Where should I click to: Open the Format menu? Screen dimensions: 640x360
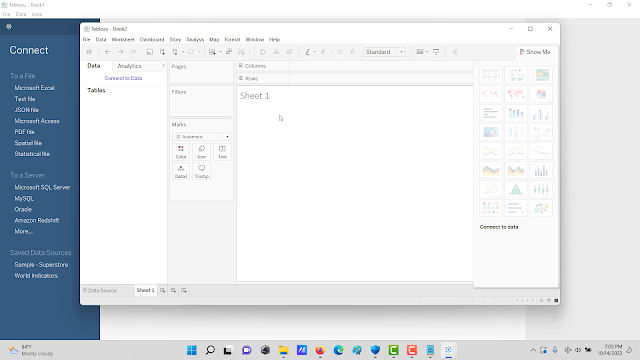point(232,40)
